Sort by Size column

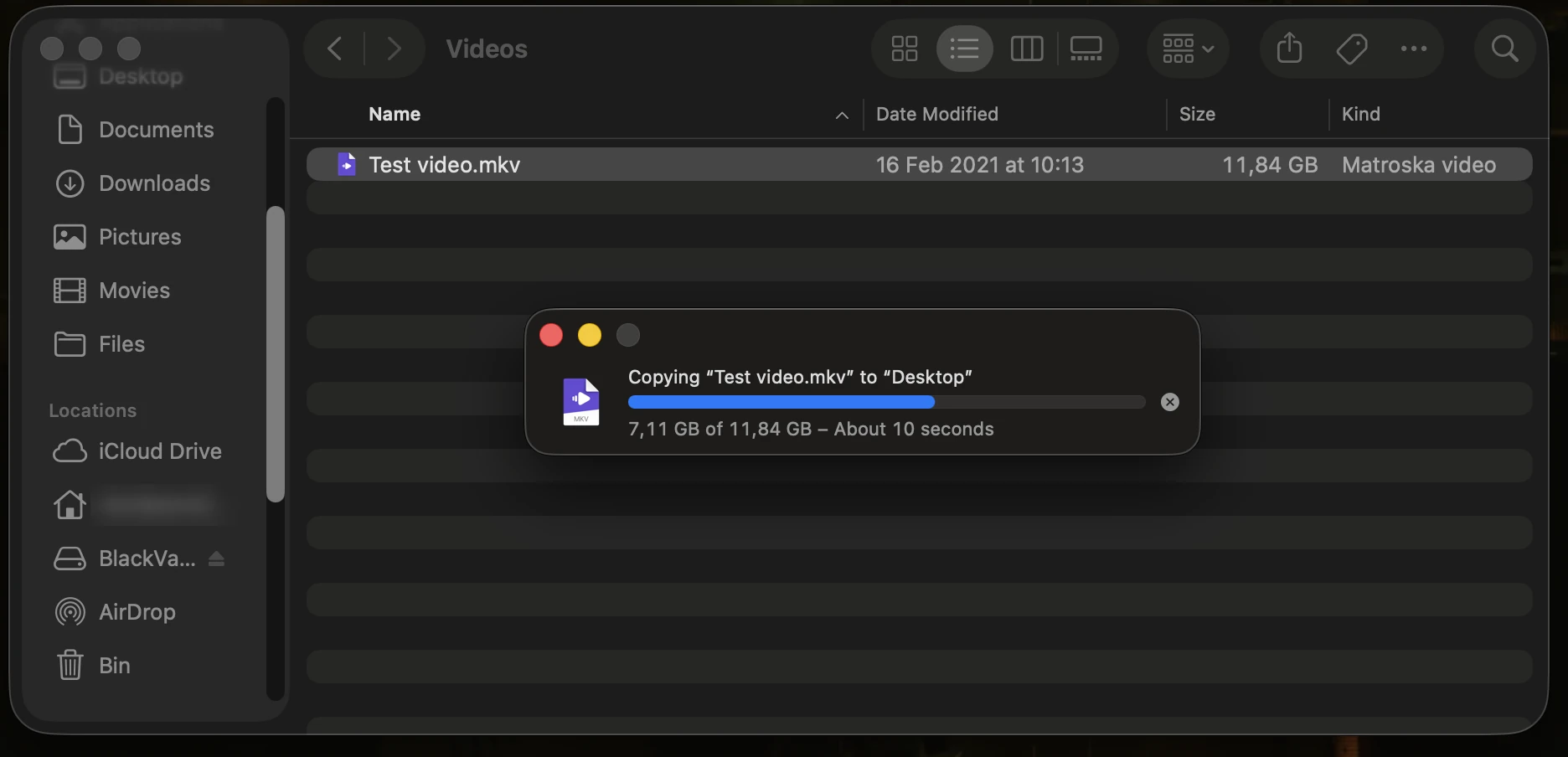tap(1197, 114)
